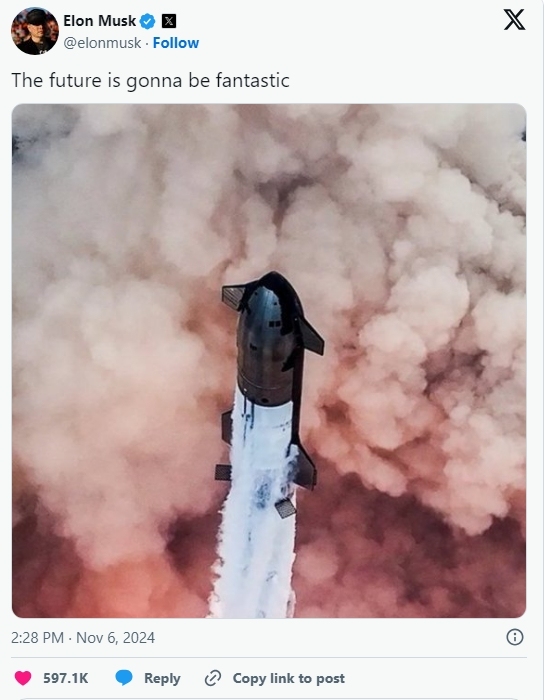545x700 pixels.
Task: Click the 2:28 PM time link
Action: (37, 638)
